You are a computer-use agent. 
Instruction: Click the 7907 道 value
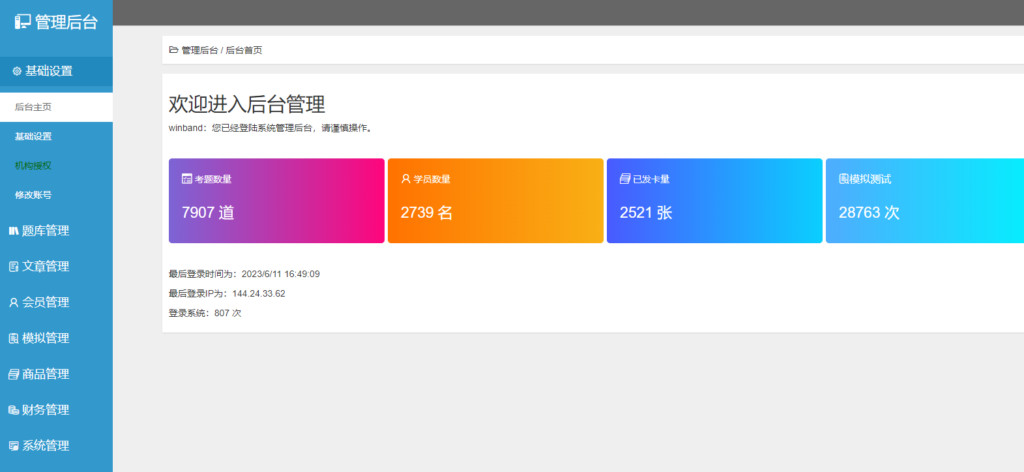pos(208,212)
